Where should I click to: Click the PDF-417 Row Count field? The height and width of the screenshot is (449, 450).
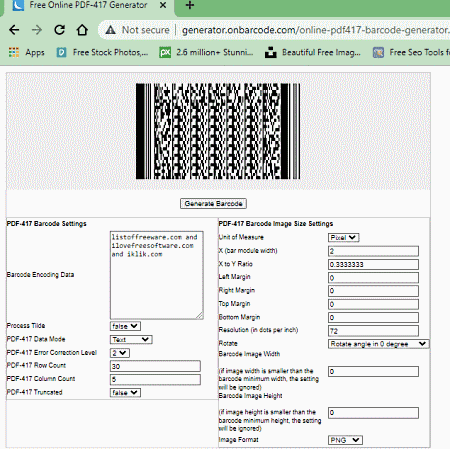[x=155, y=366]
